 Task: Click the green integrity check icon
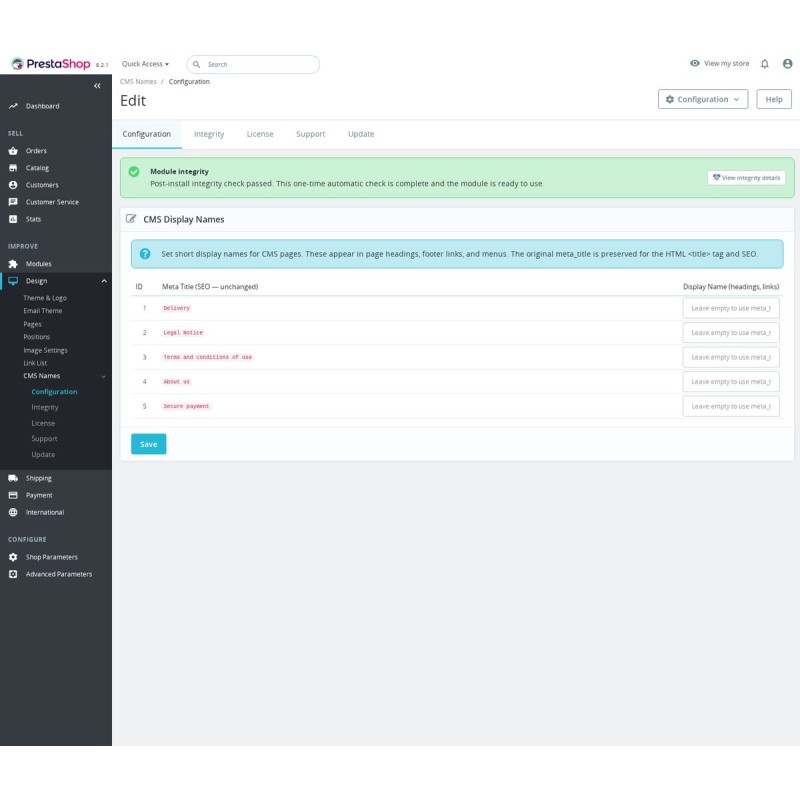(x=134, y=172)
